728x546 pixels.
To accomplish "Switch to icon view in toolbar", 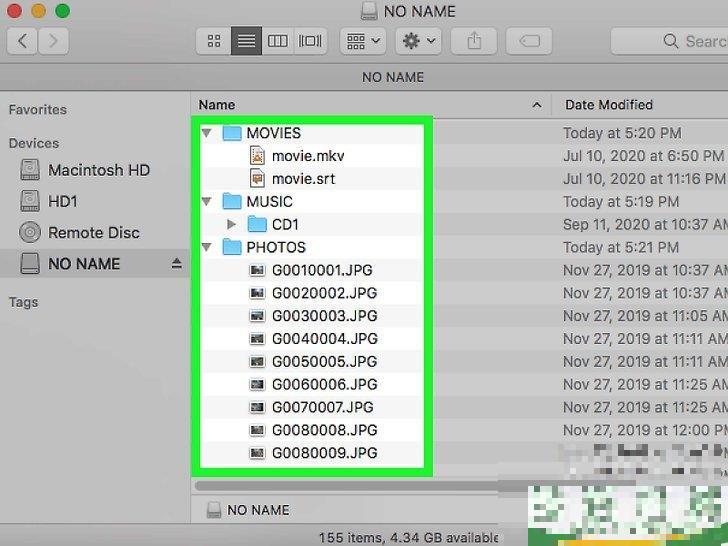I will 213,41.
